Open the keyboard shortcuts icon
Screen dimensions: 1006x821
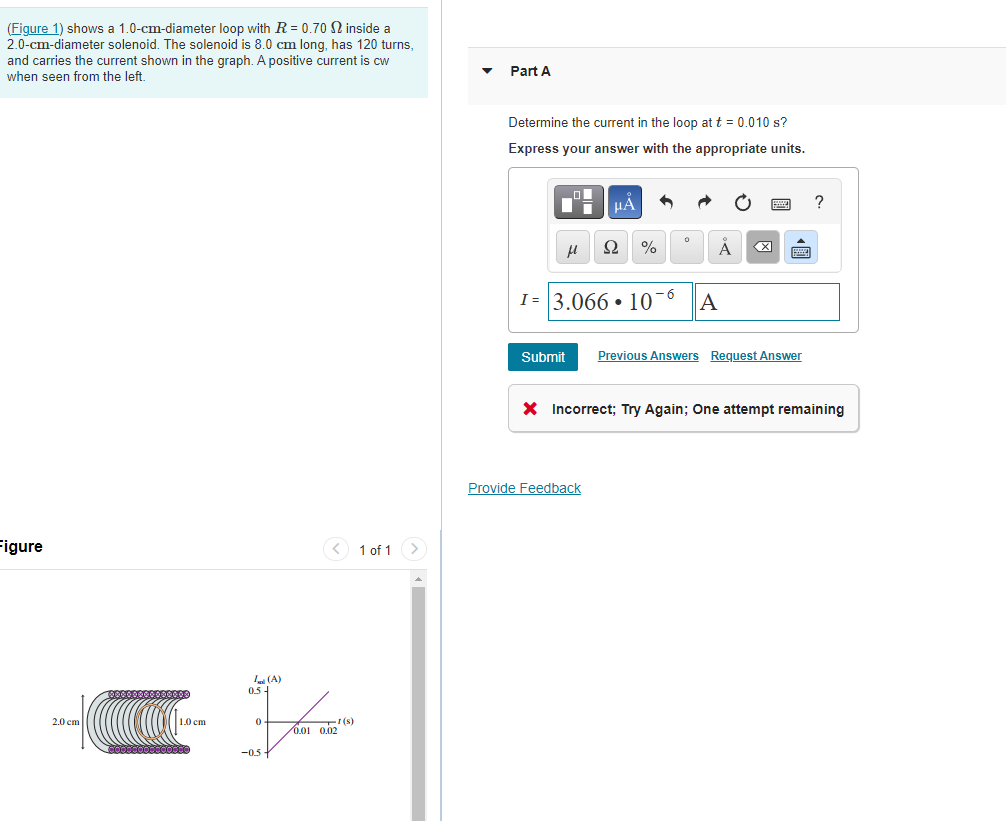tap(780, 202)
